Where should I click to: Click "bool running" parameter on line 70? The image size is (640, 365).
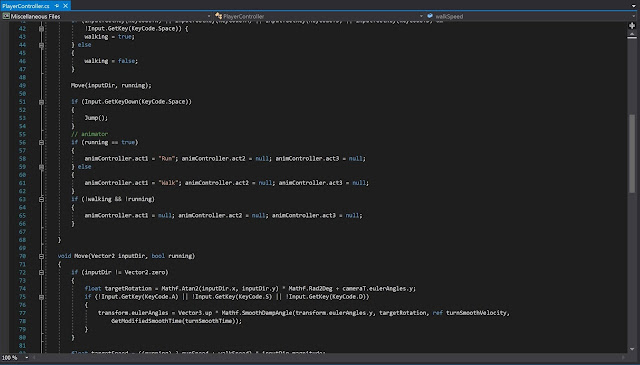tap(171, 256)
